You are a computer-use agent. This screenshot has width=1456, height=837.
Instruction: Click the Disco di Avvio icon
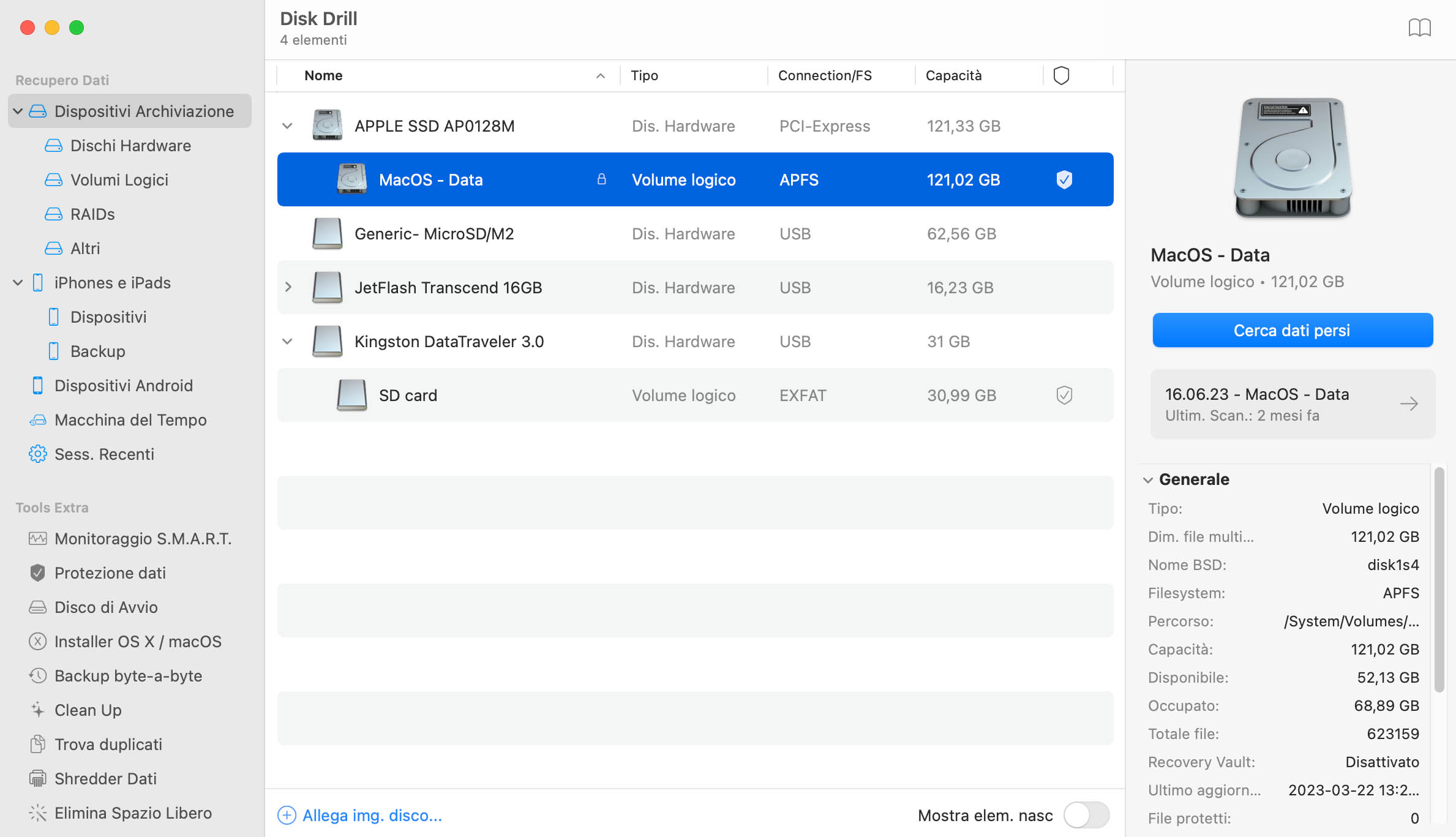38,607
